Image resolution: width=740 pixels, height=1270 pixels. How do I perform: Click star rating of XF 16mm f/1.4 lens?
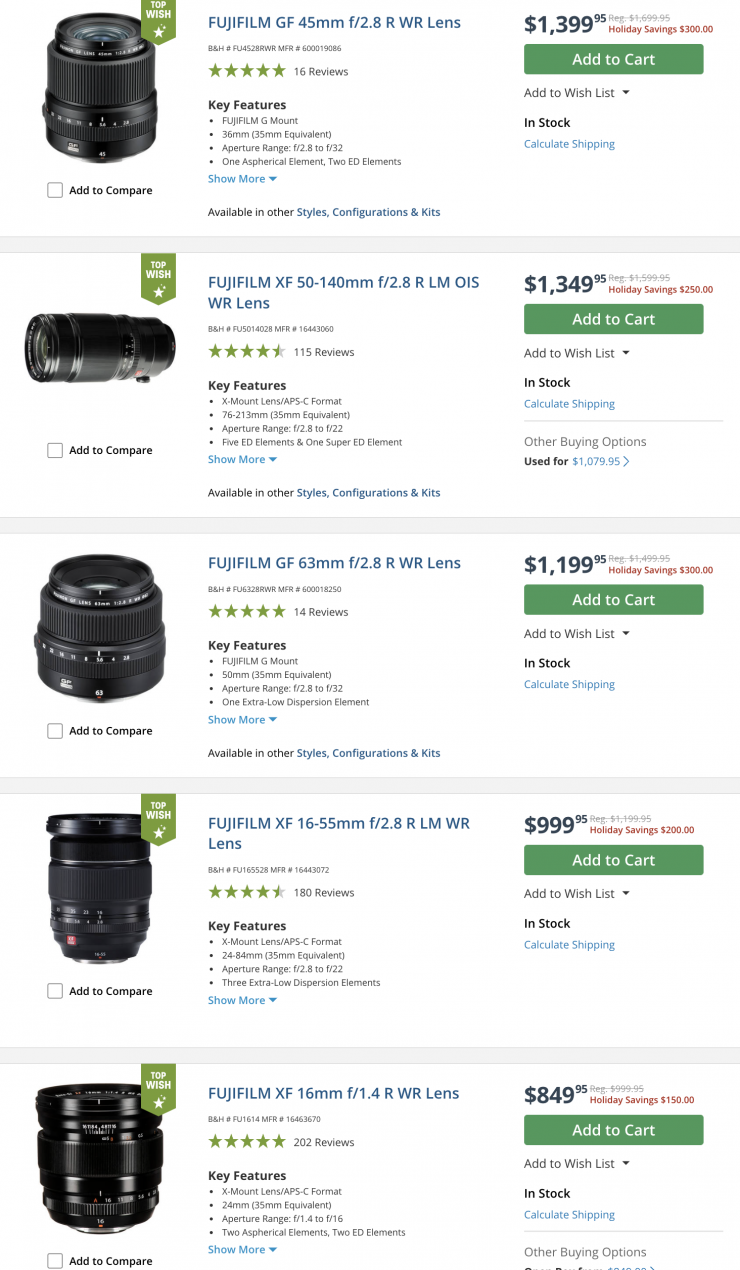point(247,1142)
